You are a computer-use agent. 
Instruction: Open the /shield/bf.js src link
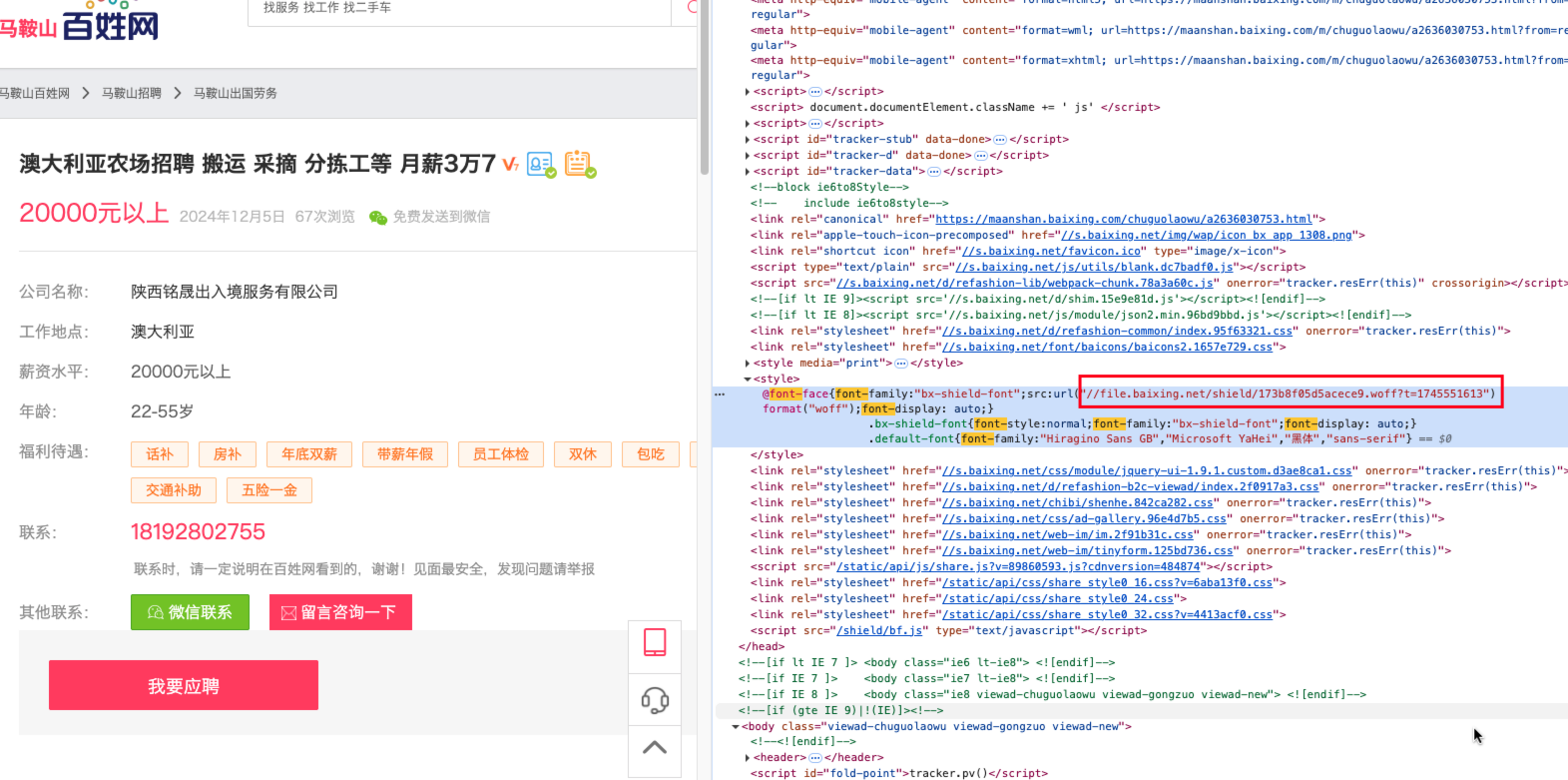pos(879,631)
